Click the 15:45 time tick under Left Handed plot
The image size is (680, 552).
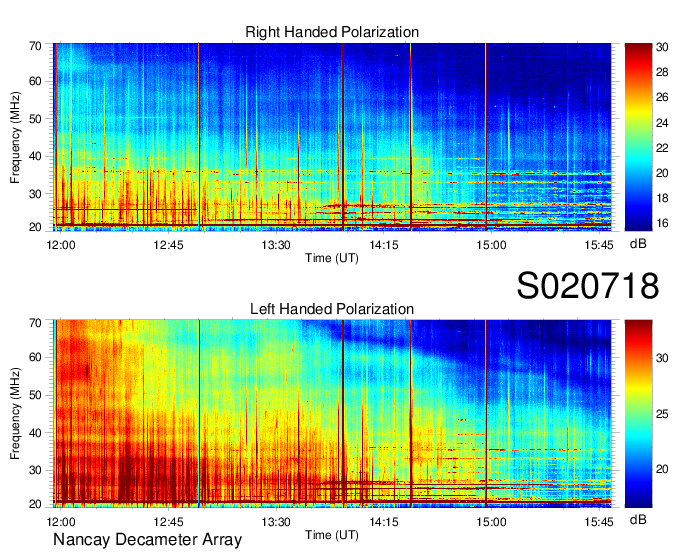point(599,522)
